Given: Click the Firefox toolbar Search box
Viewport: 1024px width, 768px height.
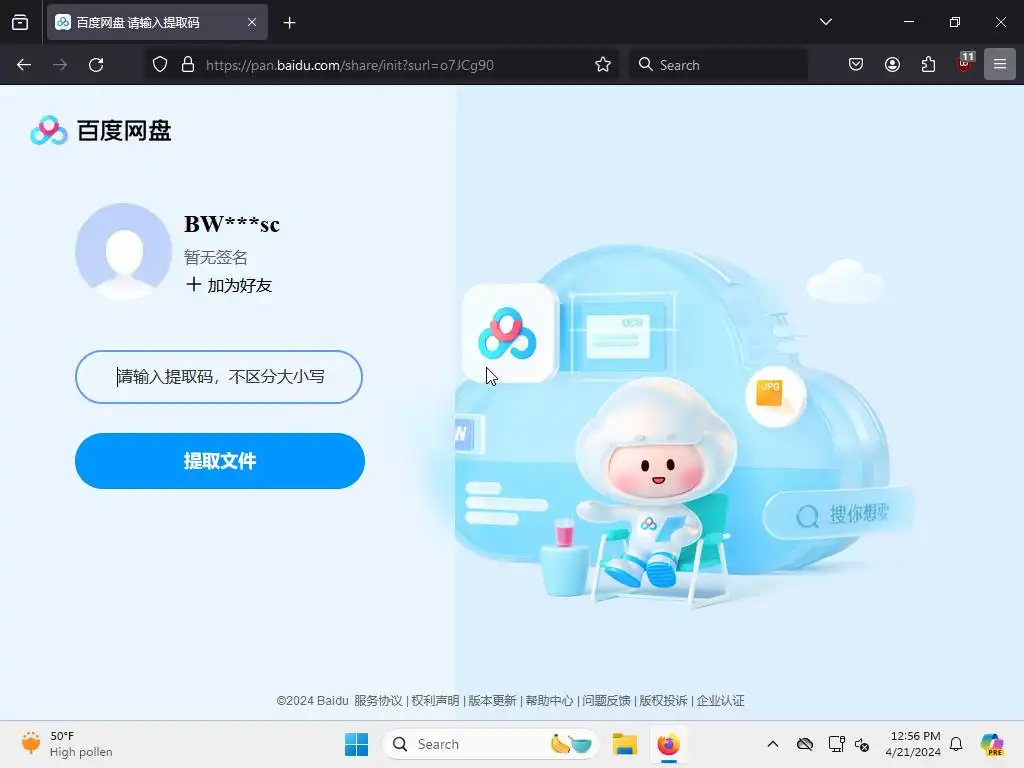Looking at the screenshot, I should point(718,65).
